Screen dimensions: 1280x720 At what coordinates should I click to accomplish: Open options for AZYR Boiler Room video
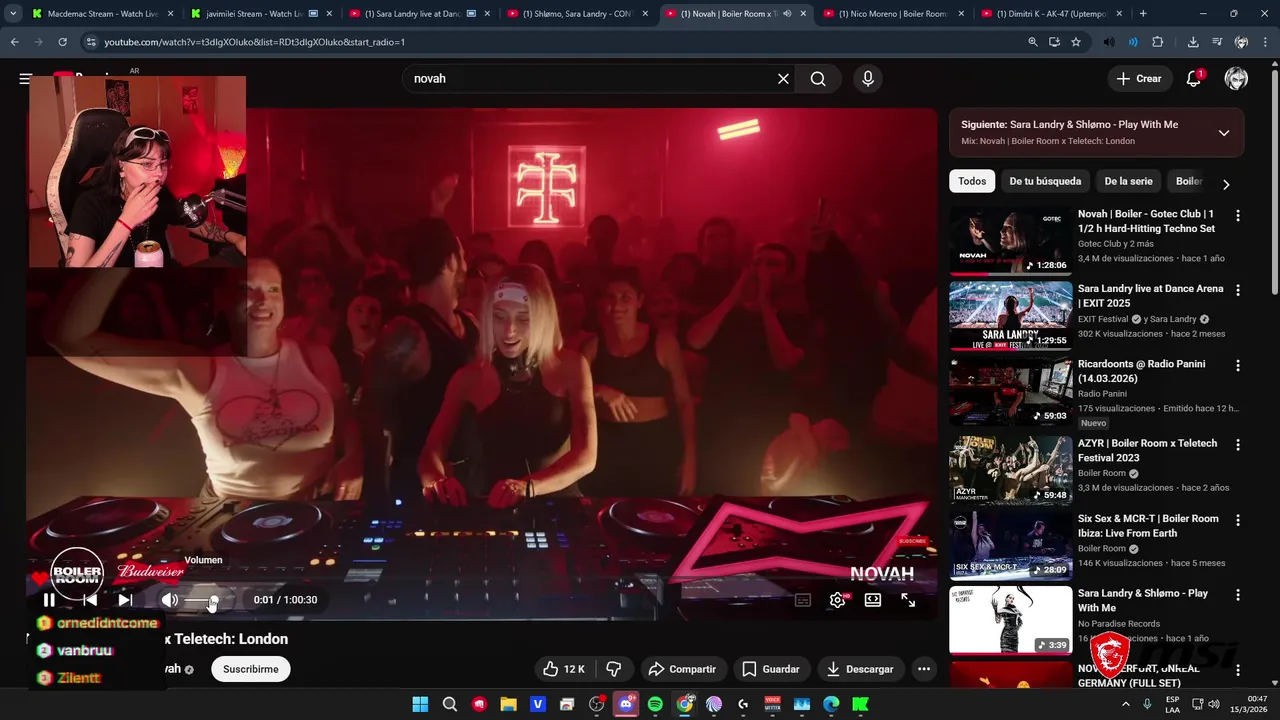[1238, 445]
